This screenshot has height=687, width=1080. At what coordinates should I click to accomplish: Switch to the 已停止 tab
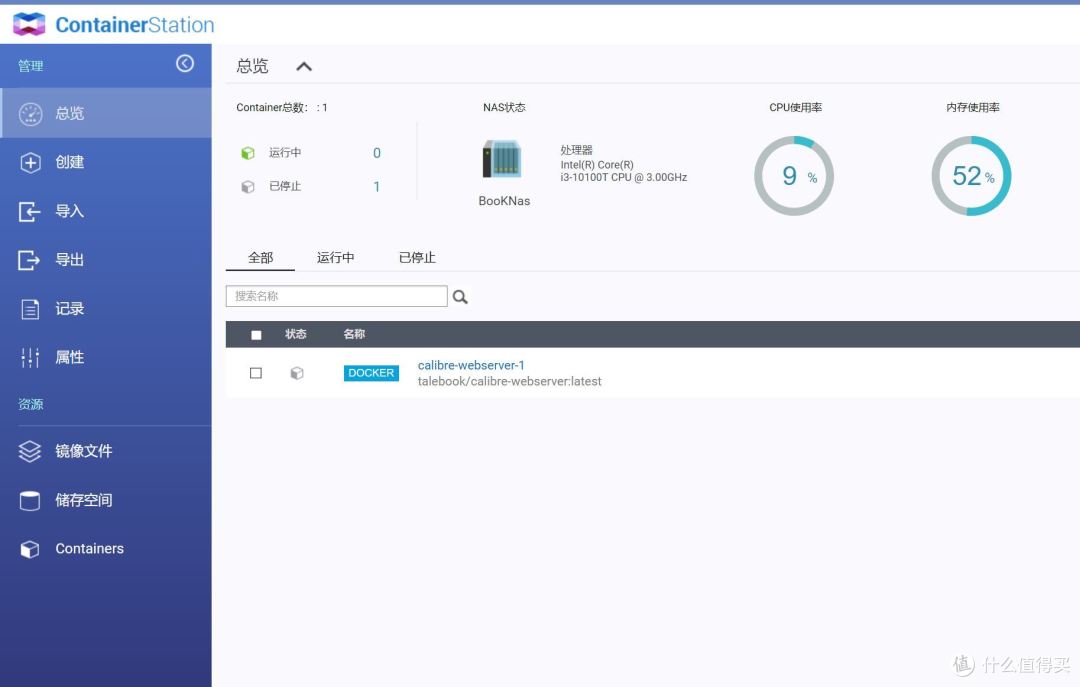click(417, 258)
